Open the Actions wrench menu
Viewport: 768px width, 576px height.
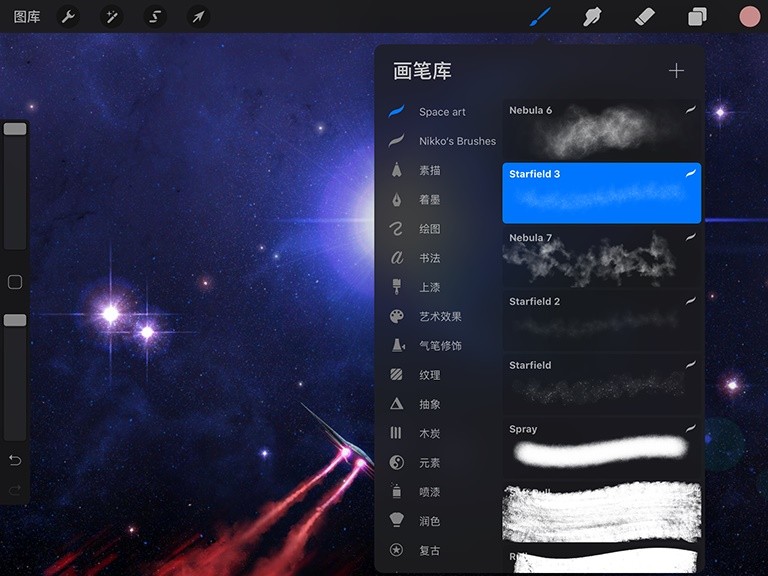pyautogui.click(x=68, y=17)
